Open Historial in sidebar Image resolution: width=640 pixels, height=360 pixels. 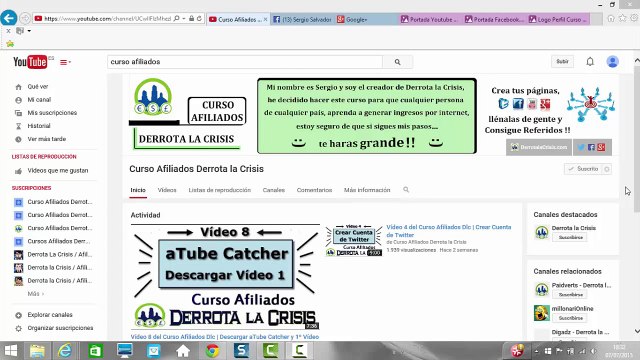(39, 126)
